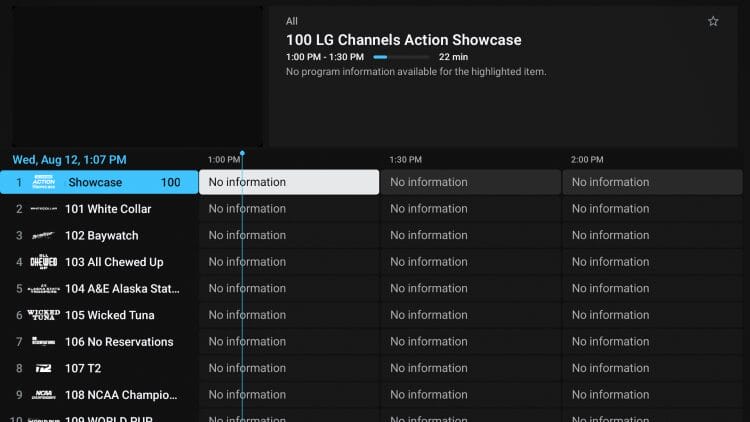Select Wicked Tuna 2:00 PM program slot
The image size is (750, 422).
click(x=652, y=315)
